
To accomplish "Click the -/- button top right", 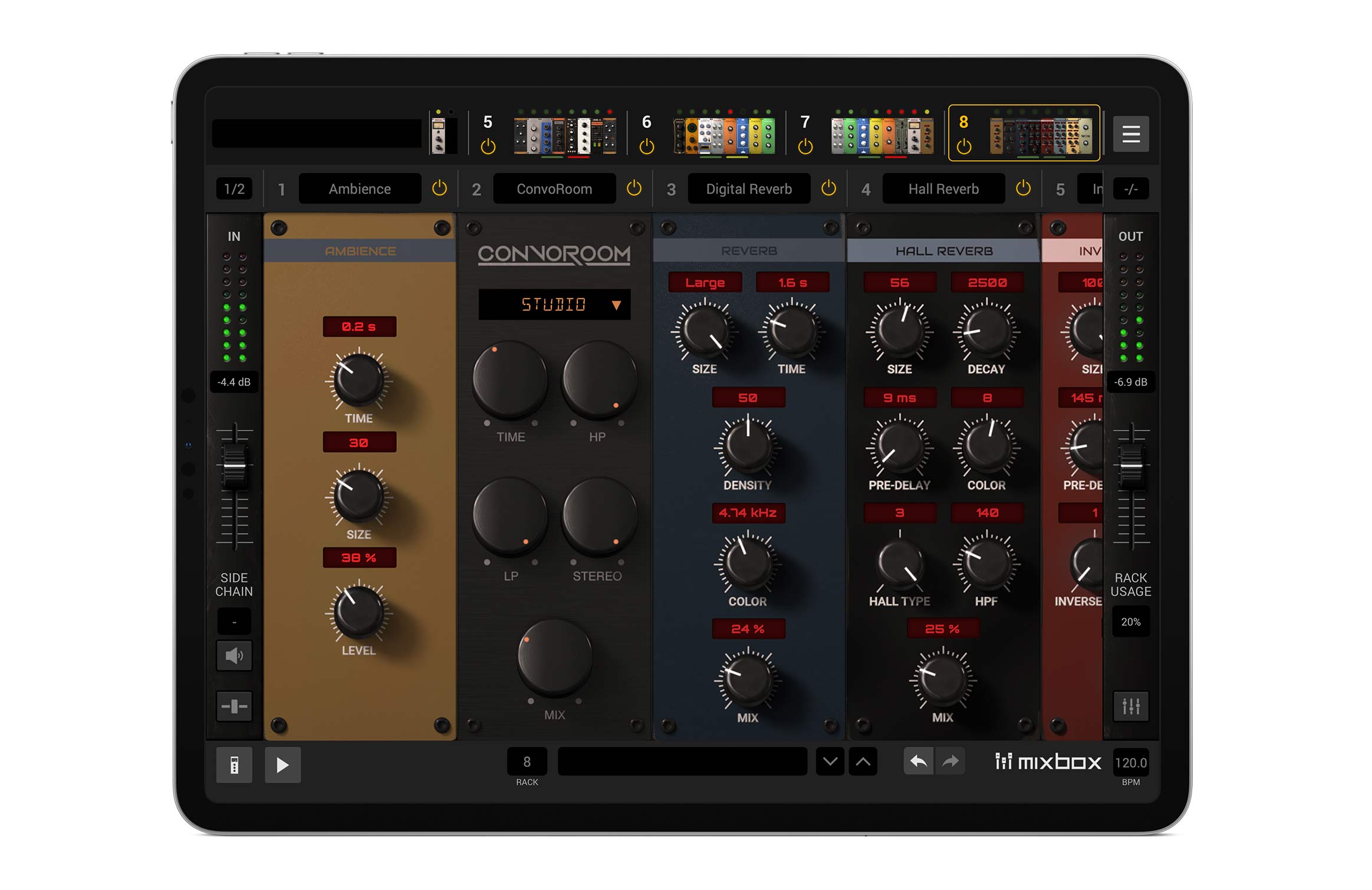I will coord(1130,189).
